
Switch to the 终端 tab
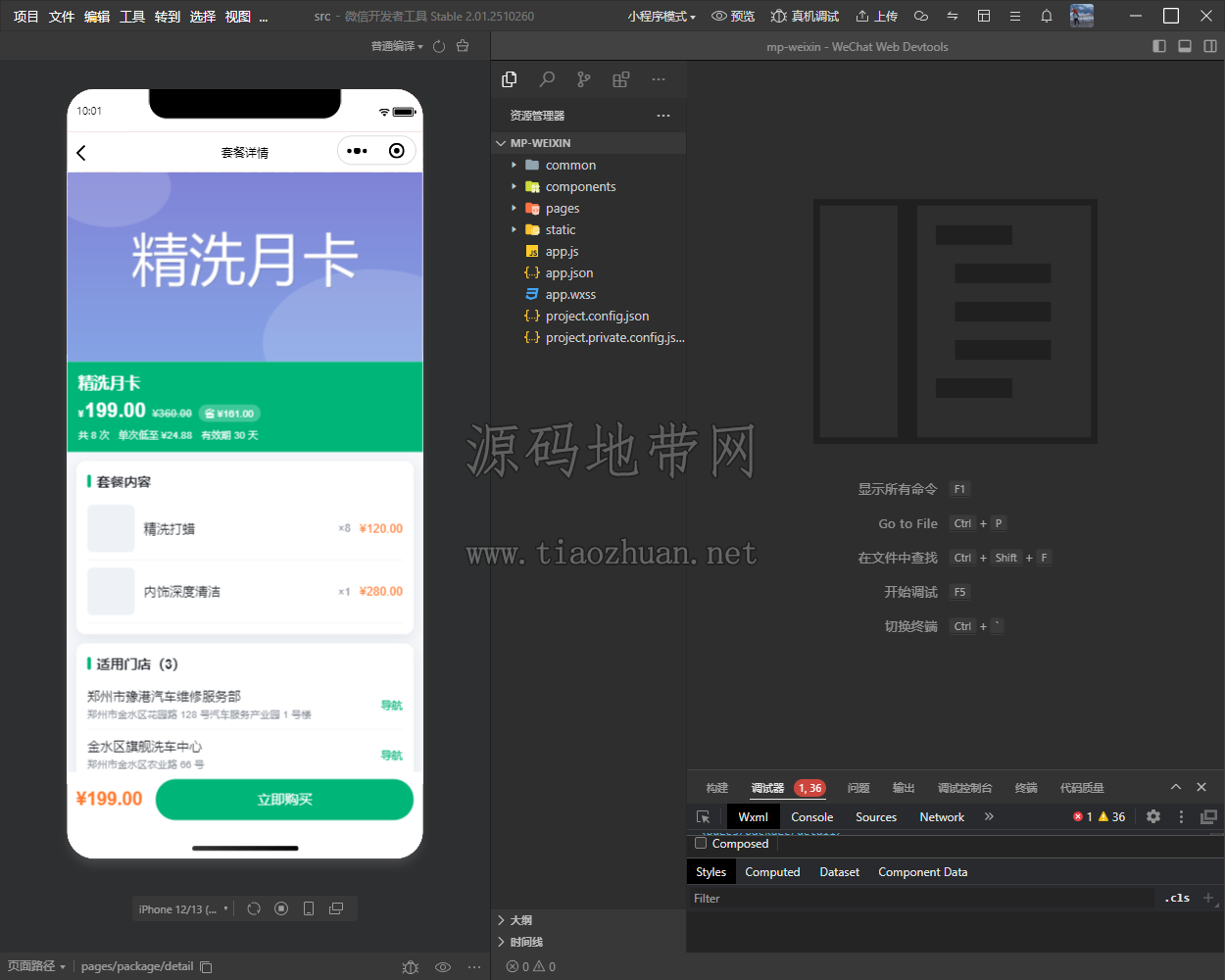click(x=1026, y=788)
